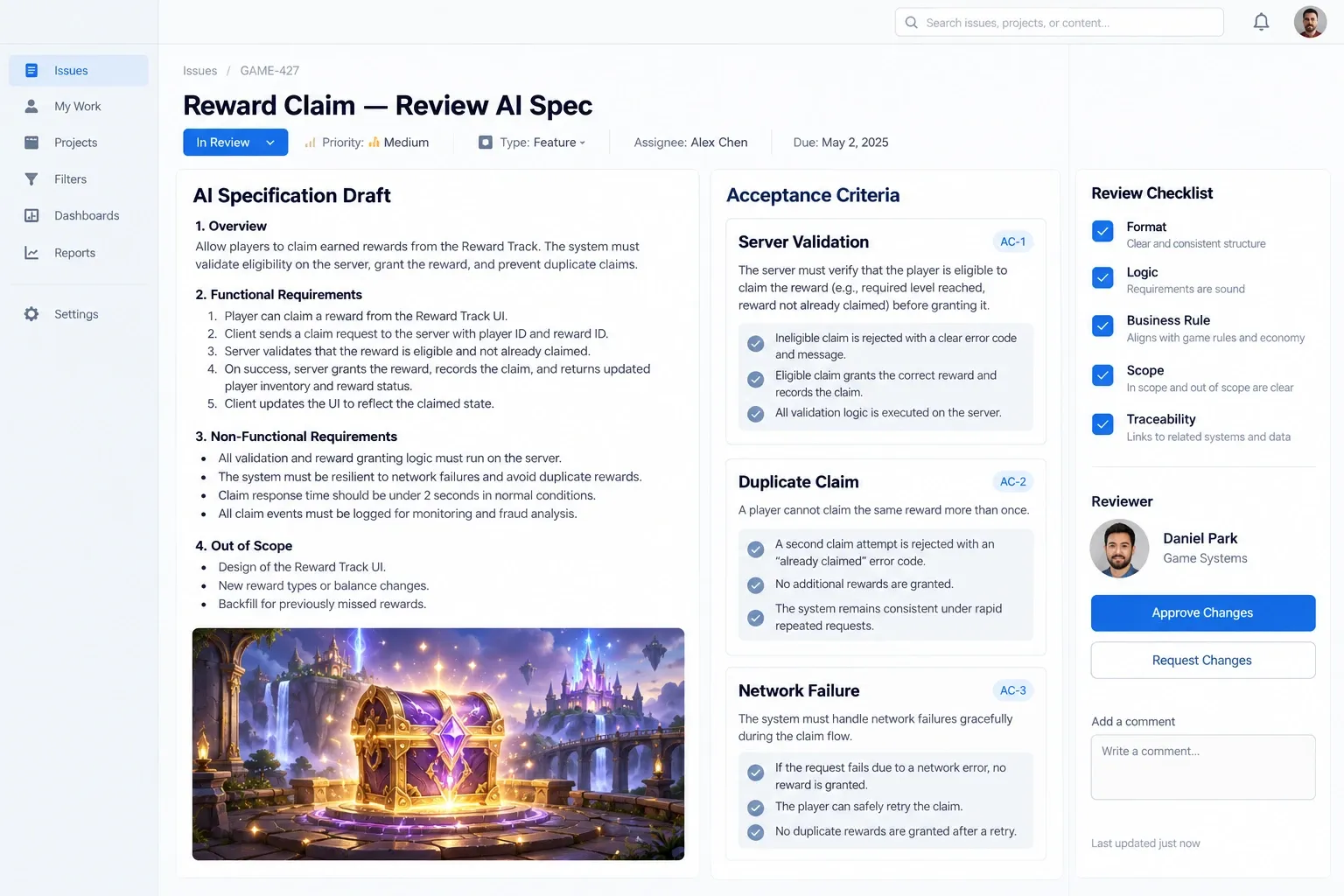The width and height of the screenshot is (1344, 896).
Task: Click the Approve Changes button
Action: [x=1203, y=612]
